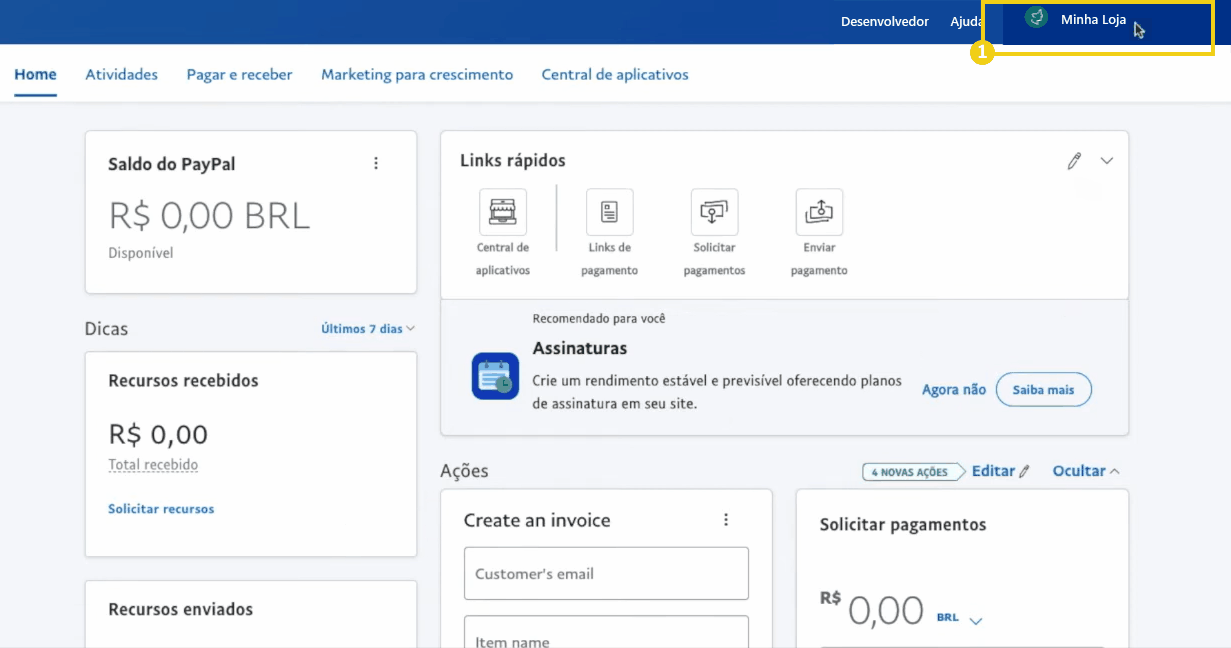
Task: Click the 4 novas ações badge
Action: point(912,472)
